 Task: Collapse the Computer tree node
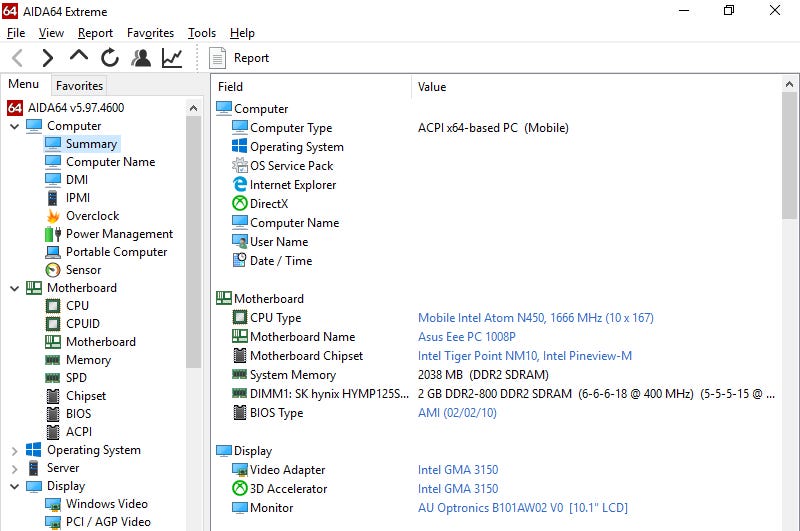tap(14, 126)
